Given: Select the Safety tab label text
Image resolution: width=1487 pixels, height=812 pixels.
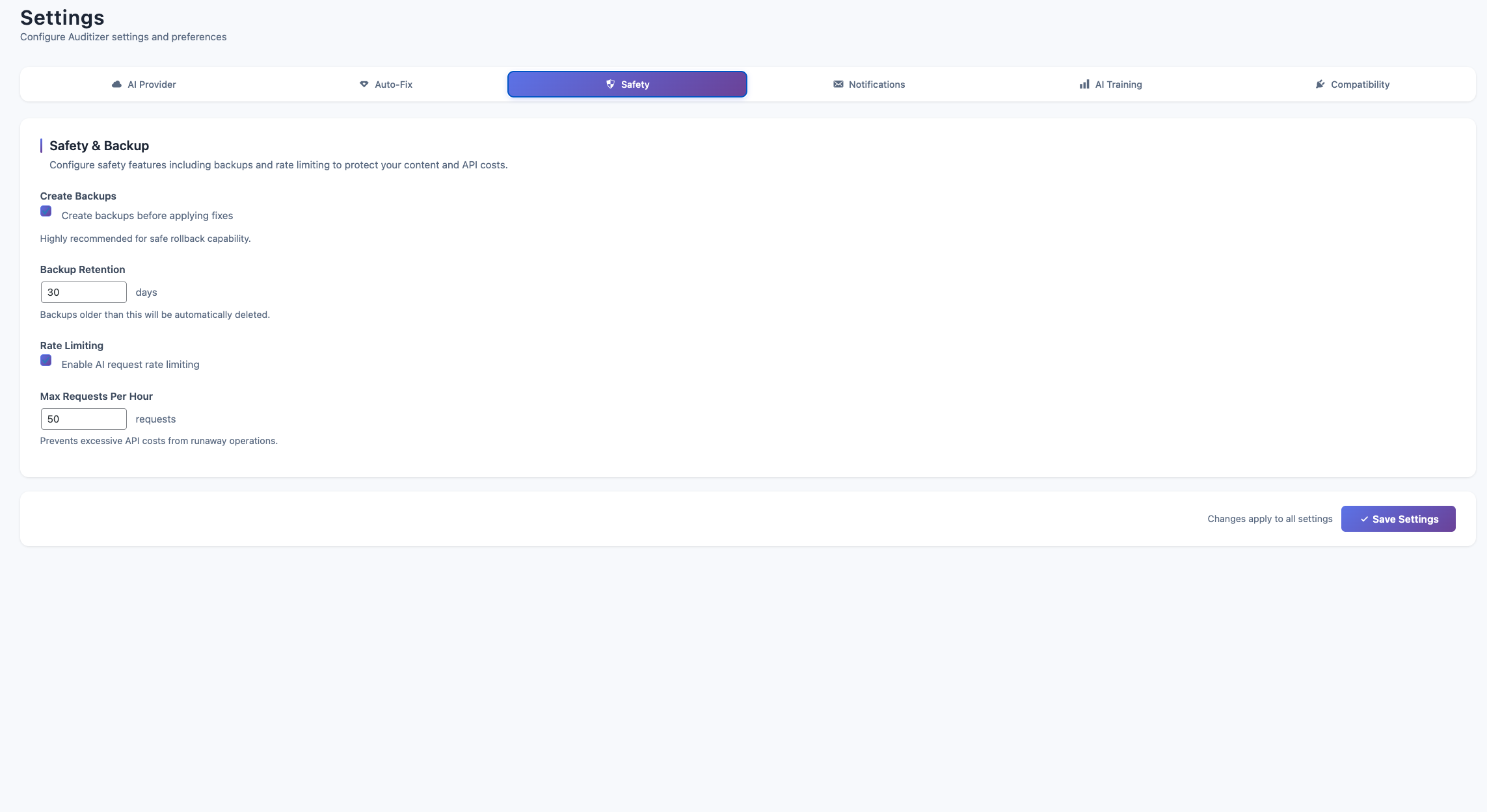Looking at the screenshot, I should point(635,85).
